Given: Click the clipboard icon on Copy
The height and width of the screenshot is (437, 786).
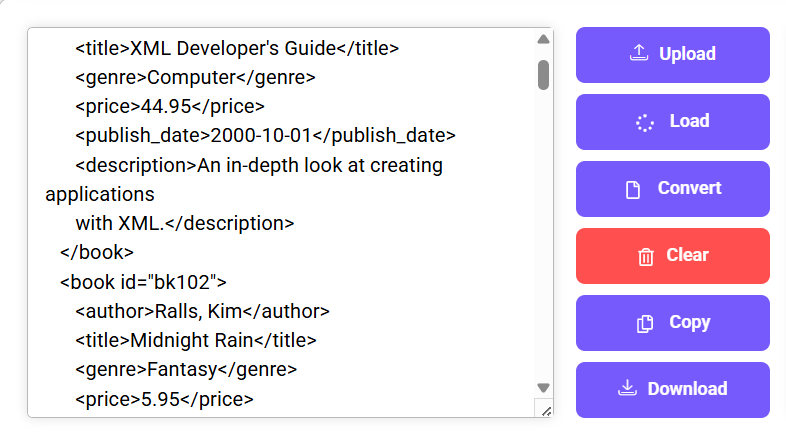Looking at the screenshot, I should (645, 324).
